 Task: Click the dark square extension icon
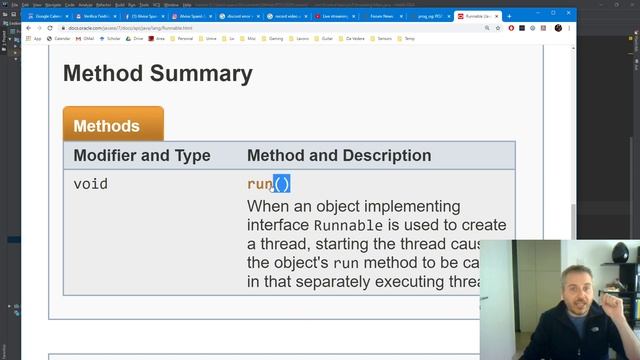522,28
